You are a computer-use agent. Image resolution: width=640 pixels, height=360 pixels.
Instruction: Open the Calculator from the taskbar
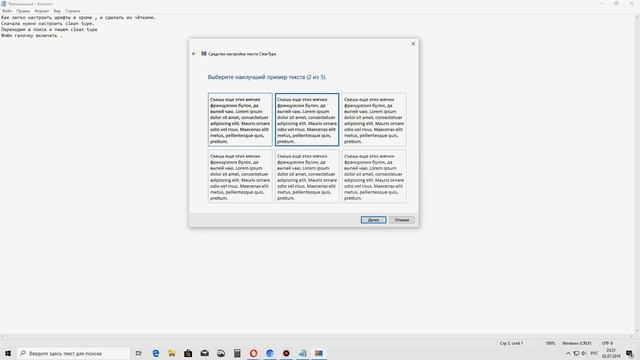click(x=237, y=353)
